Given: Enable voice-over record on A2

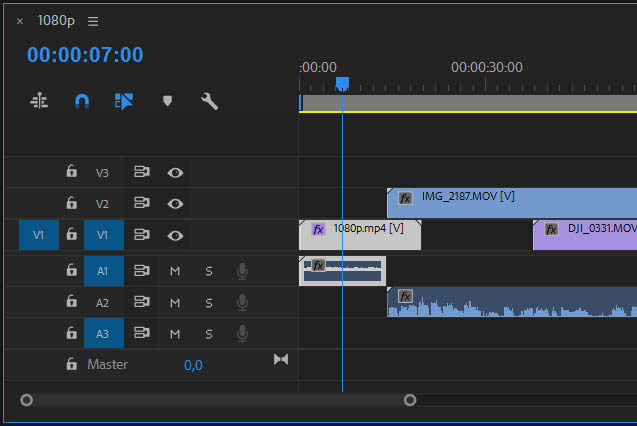Looking at the screenshot, I should click(x=242, y=303).
